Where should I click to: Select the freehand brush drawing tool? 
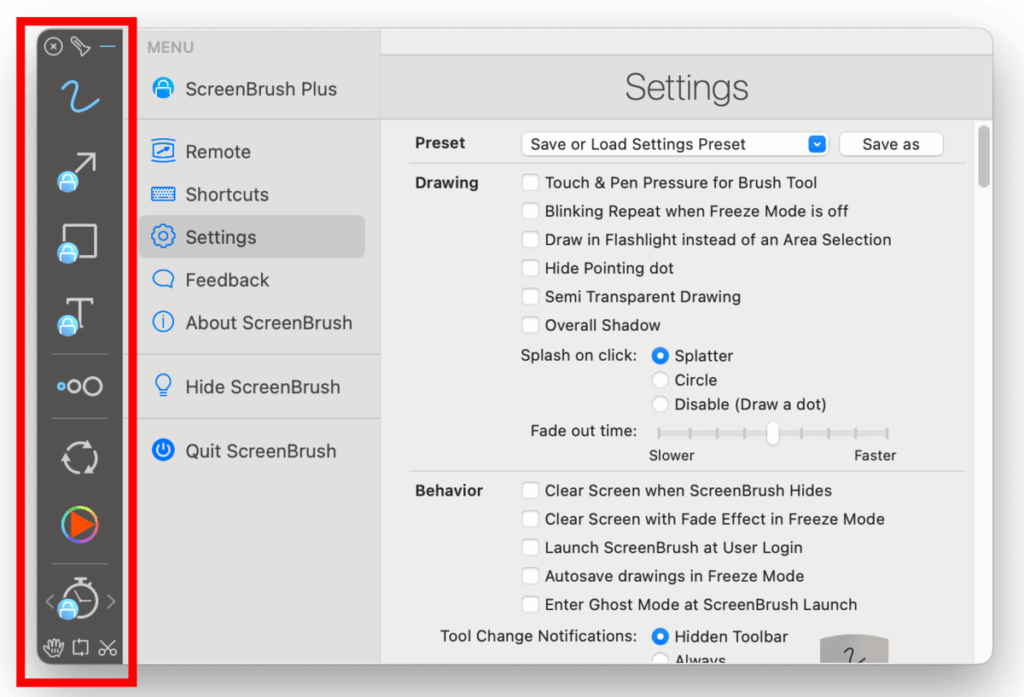pyautogui.click(x=80, y=96)
